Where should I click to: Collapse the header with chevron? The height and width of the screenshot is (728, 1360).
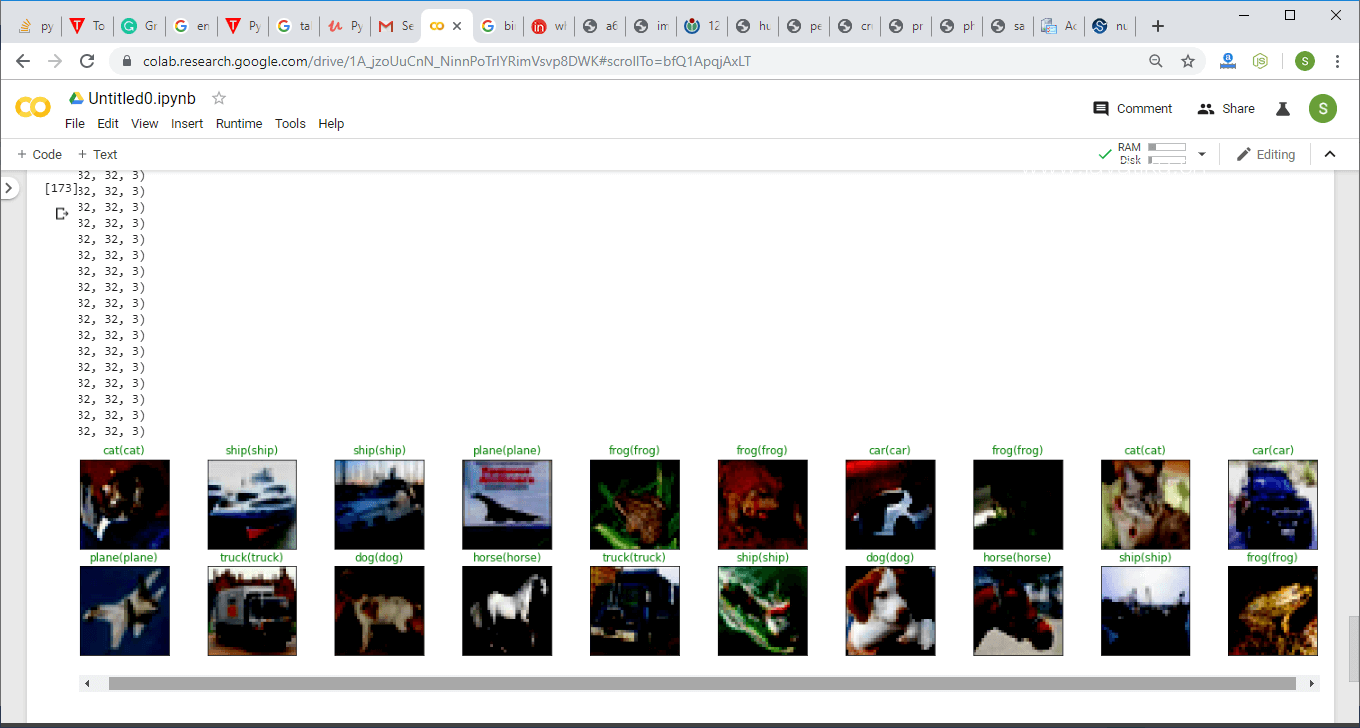[1330, 154]
